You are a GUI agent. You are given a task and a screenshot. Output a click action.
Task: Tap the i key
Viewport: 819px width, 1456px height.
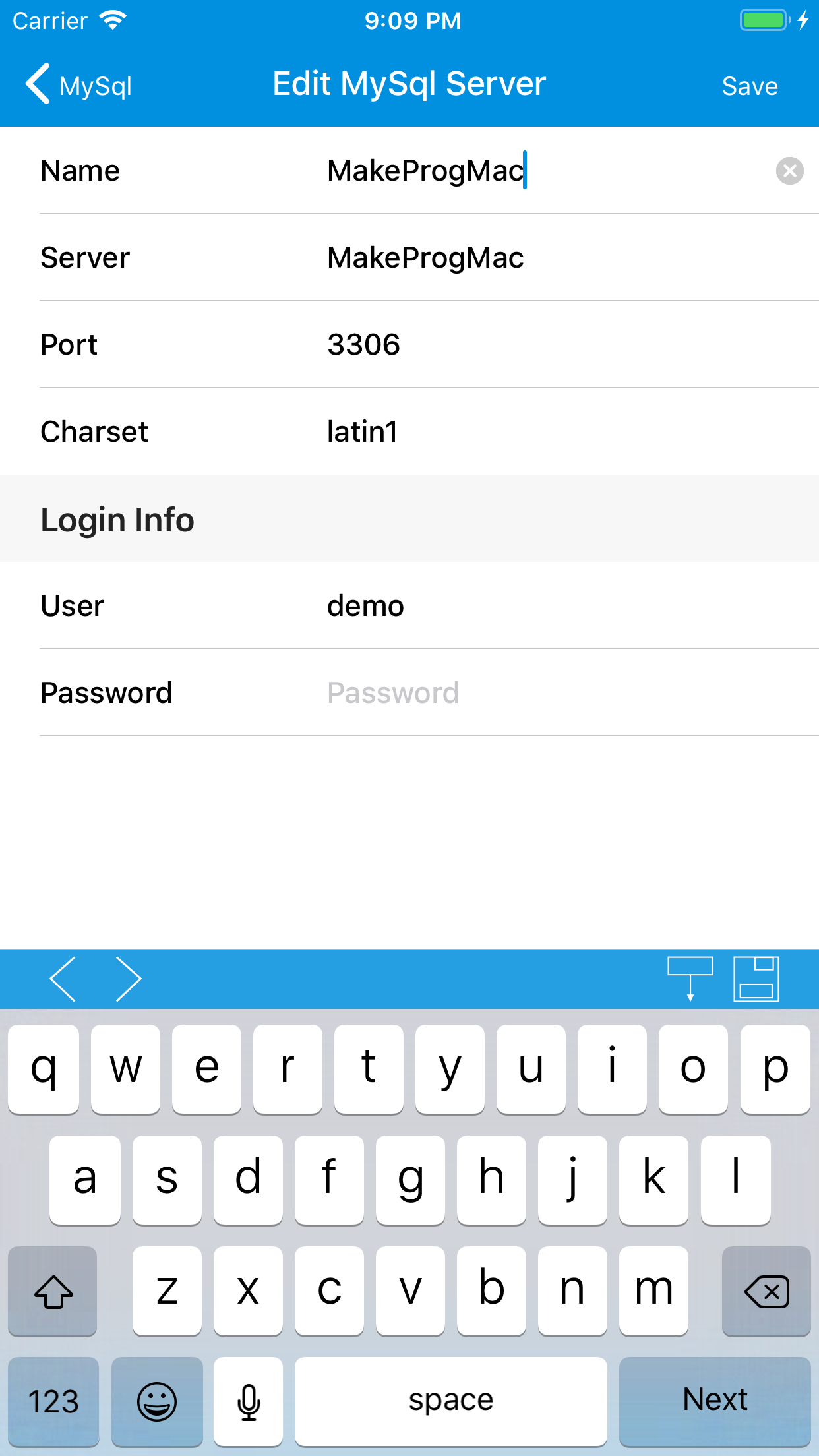[612, 1069]
